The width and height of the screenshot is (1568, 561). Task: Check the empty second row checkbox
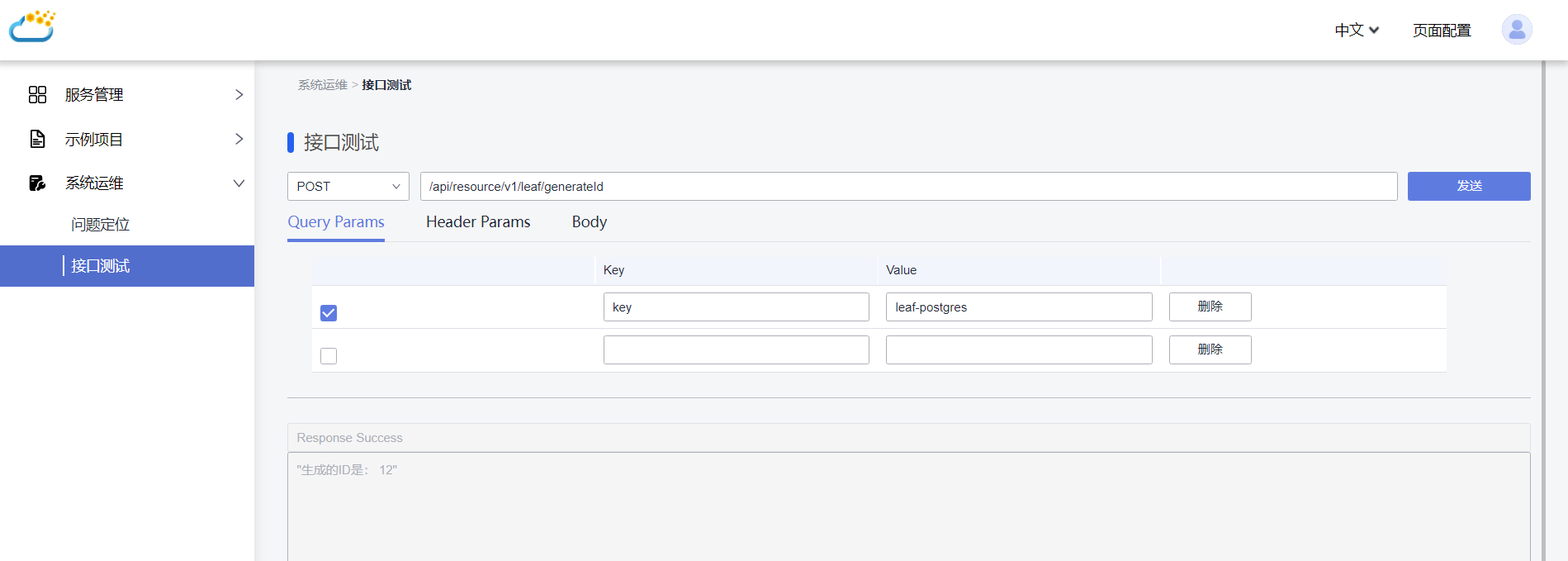pyautogui.click(x=329, y=356)
